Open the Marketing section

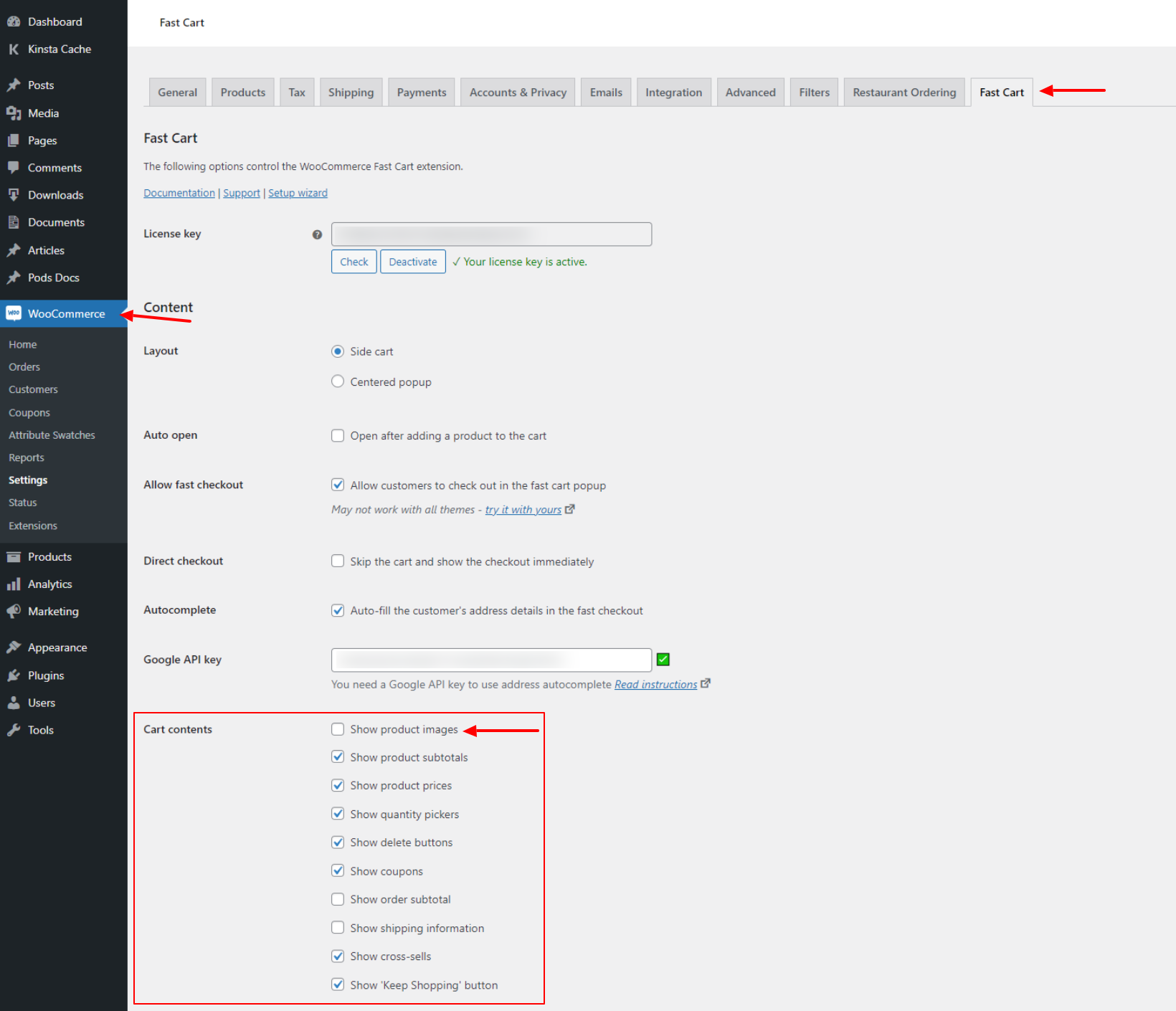(x=52, y=611)
